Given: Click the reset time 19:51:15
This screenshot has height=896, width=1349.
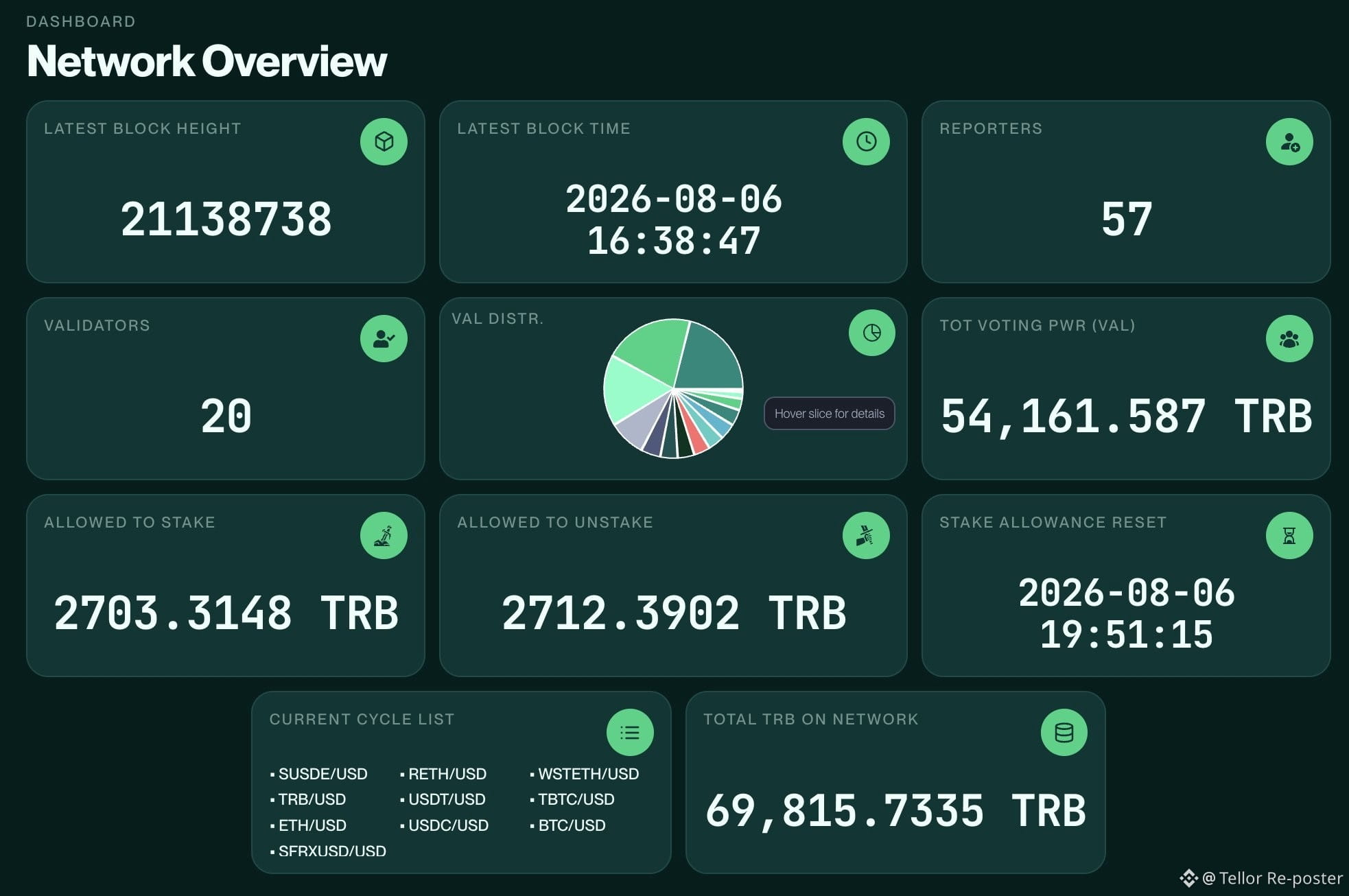Looking at the screenshot, I should pos(1126,635).
